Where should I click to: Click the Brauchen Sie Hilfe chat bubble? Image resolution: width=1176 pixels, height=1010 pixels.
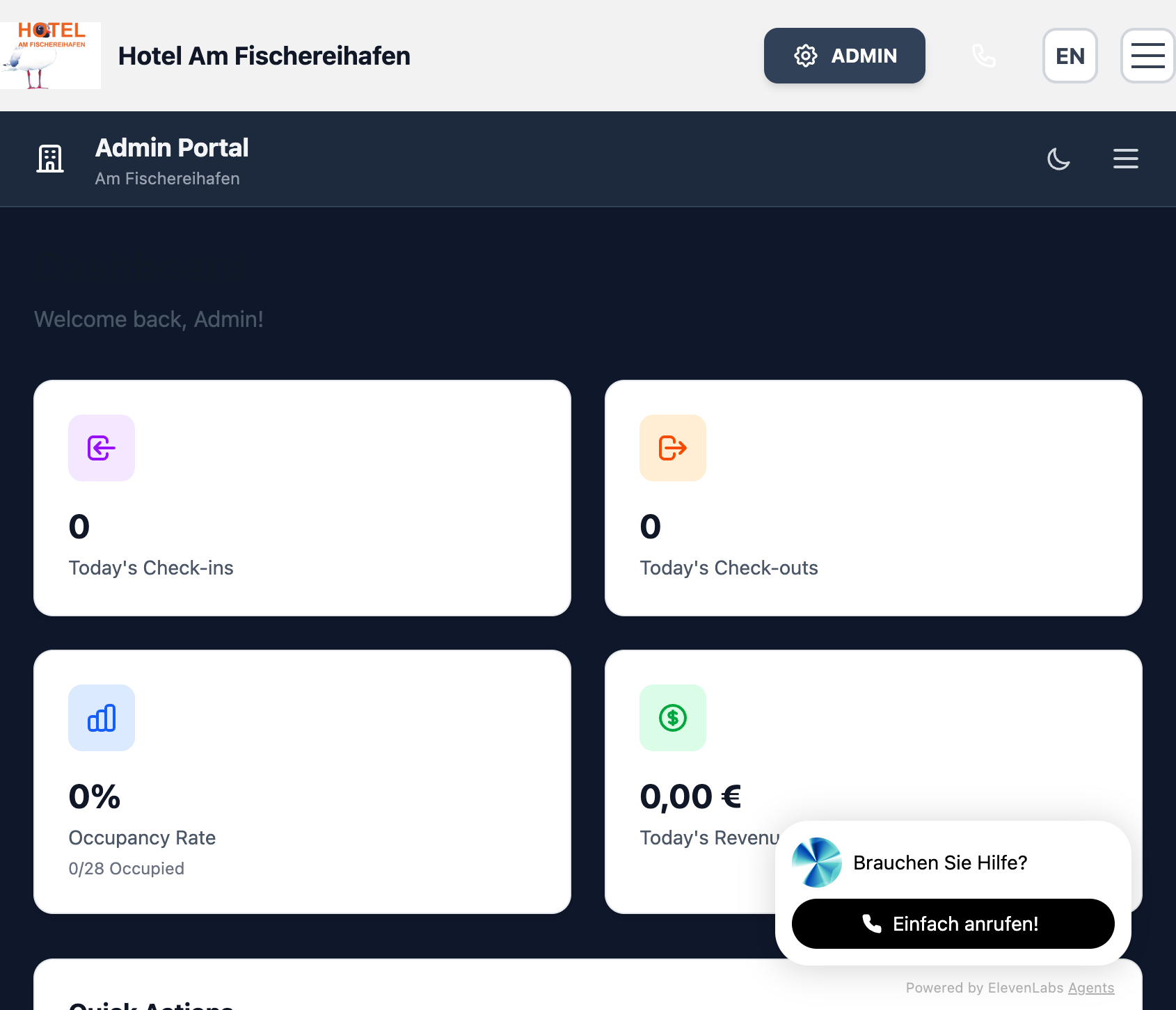point(939,863)
